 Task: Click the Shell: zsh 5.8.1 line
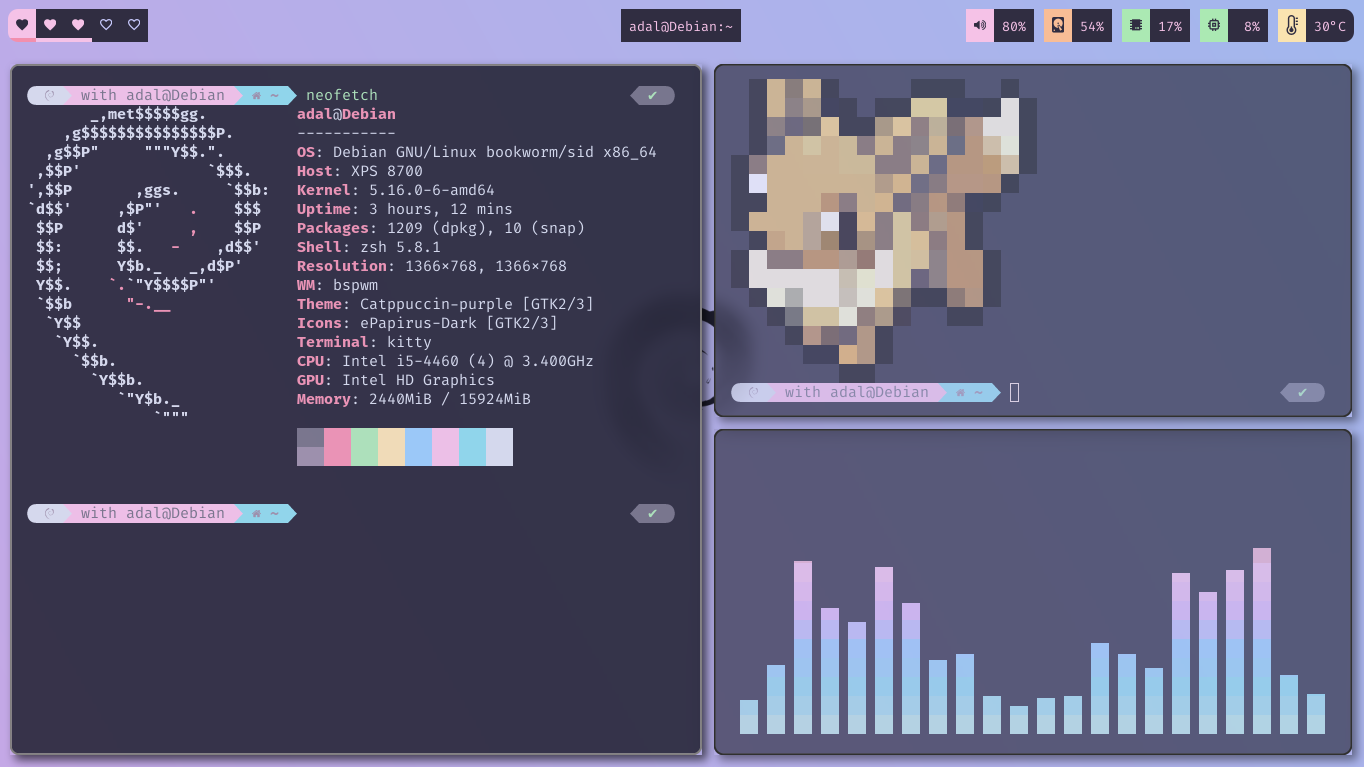369,247
